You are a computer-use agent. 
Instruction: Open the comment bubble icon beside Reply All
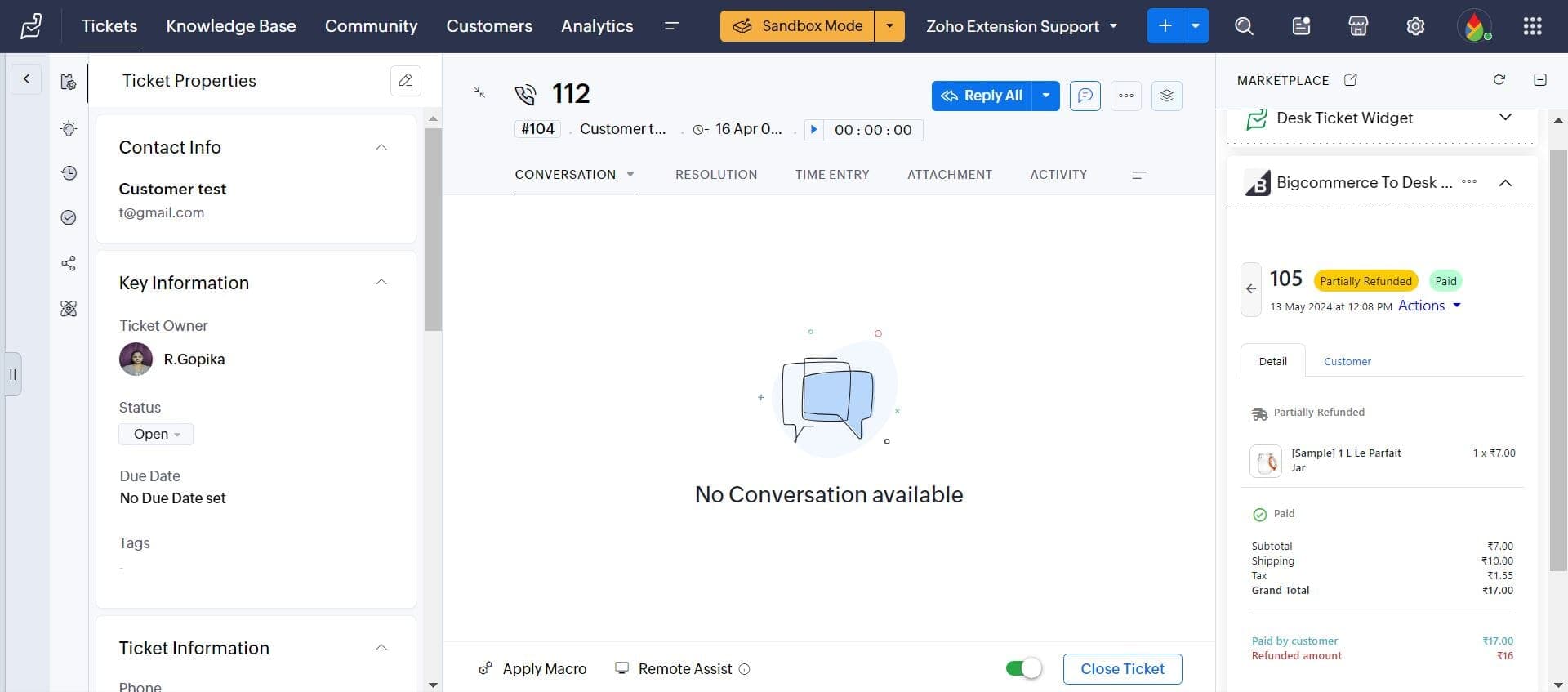[1085, 96]
